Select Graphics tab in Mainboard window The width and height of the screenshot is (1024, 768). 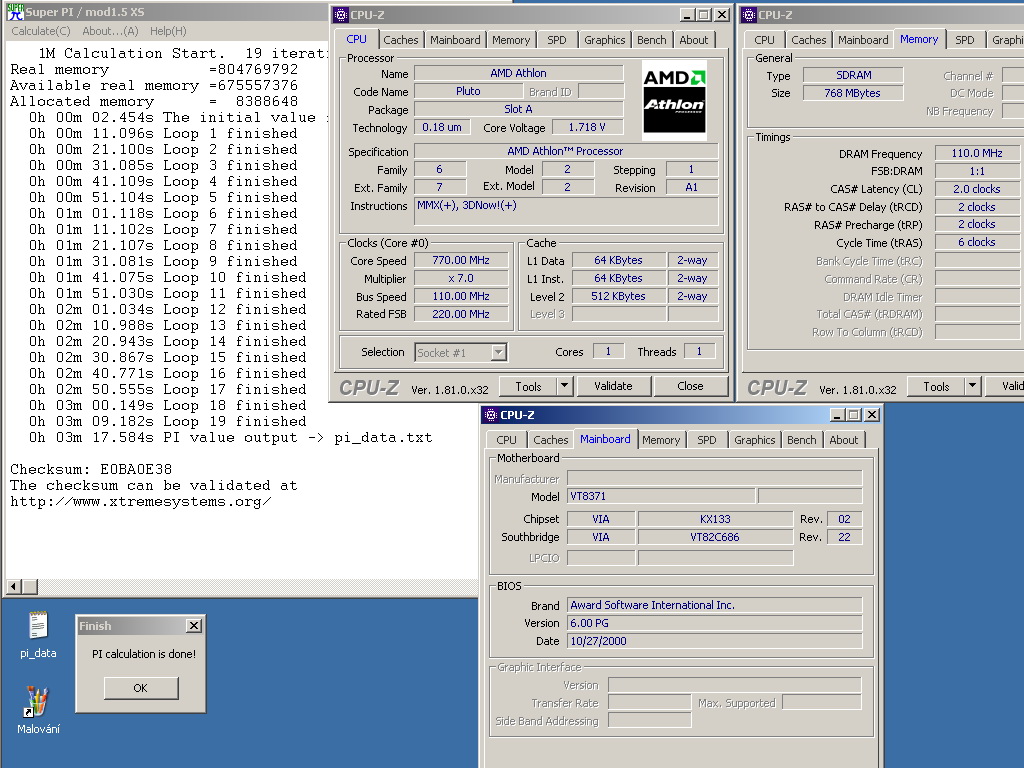[x=754, y=440]
